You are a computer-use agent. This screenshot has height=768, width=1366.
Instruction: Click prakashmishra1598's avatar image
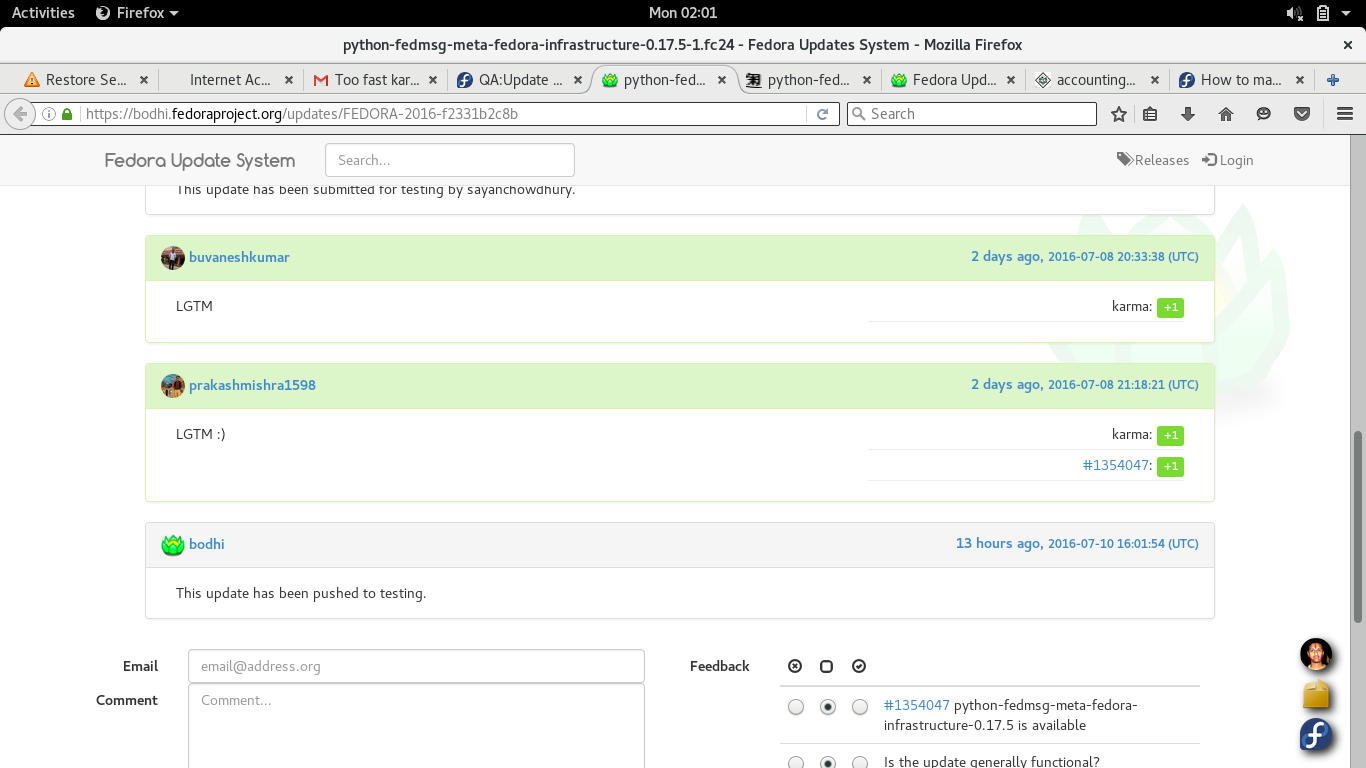[x=173, y=386]
